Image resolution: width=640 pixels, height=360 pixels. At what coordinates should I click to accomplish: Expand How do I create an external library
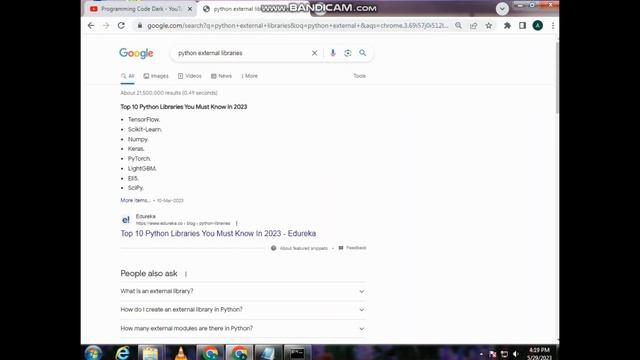point(242,310)
